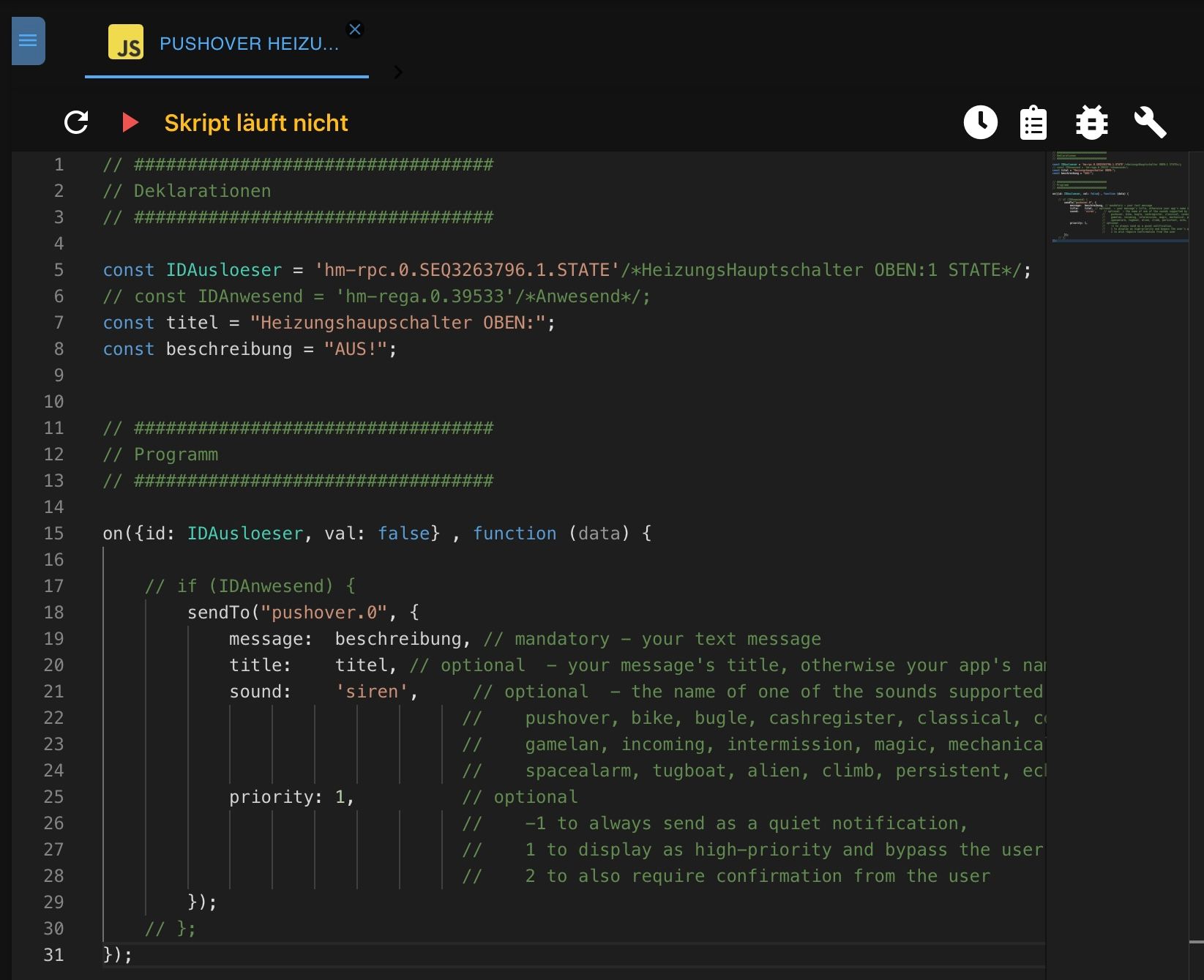This screenshot has width=1204, height=980.
Task: Select the PUSHOVER HEIZU... script tab
Action: (227, 44)
